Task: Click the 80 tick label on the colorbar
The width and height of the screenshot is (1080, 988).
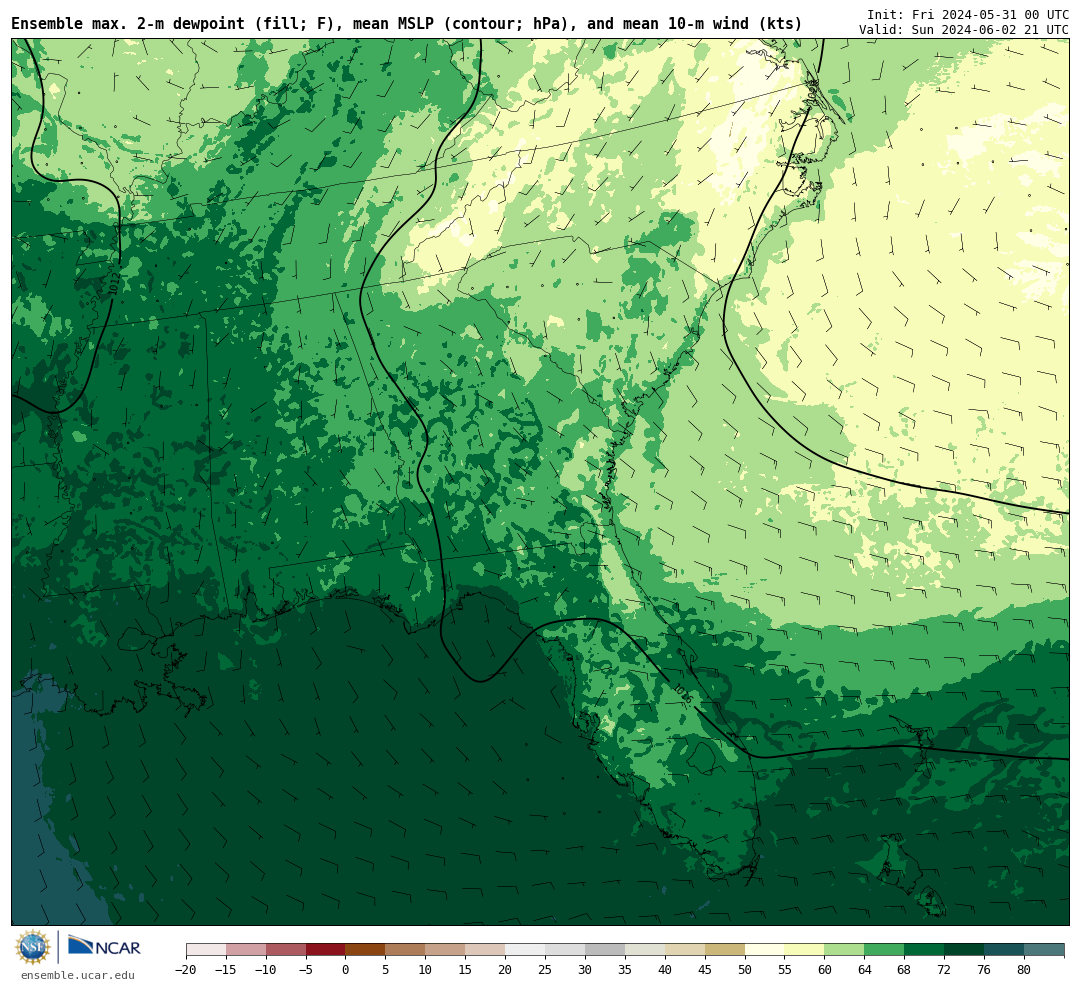Action: [1025, 970]
